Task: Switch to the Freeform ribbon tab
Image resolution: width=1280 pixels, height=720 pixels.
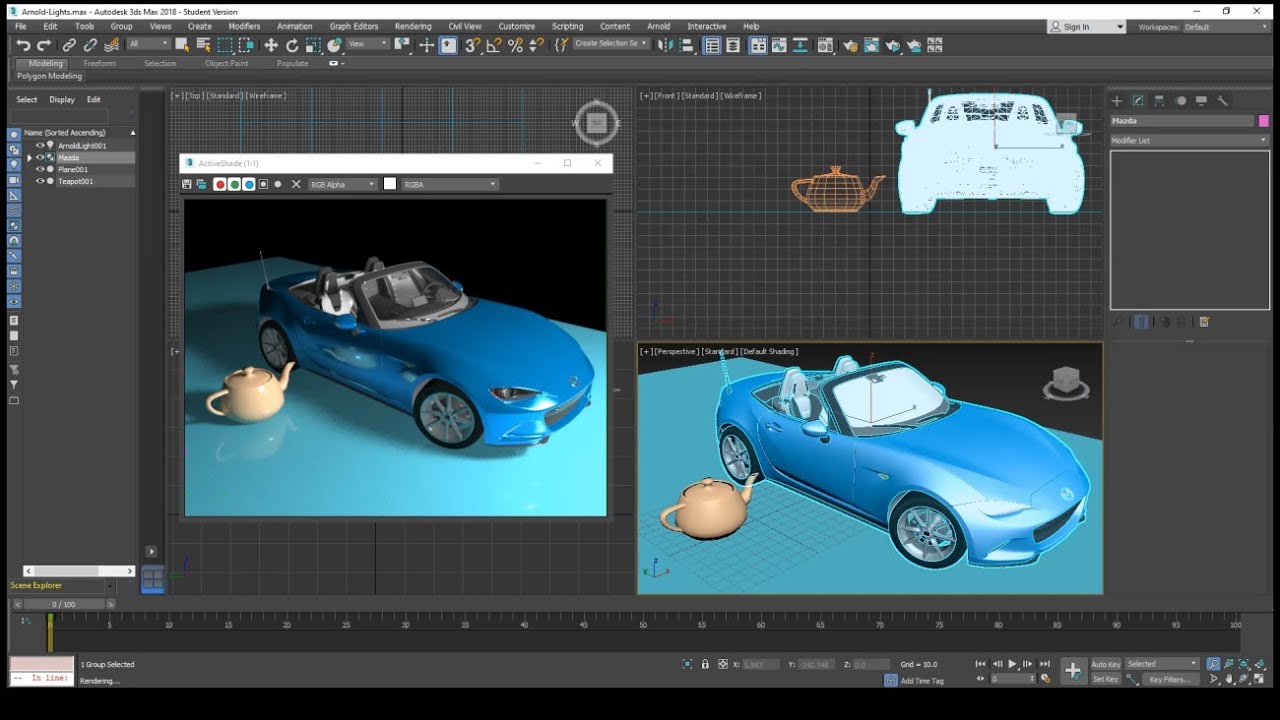Action: tap(99, 63)
